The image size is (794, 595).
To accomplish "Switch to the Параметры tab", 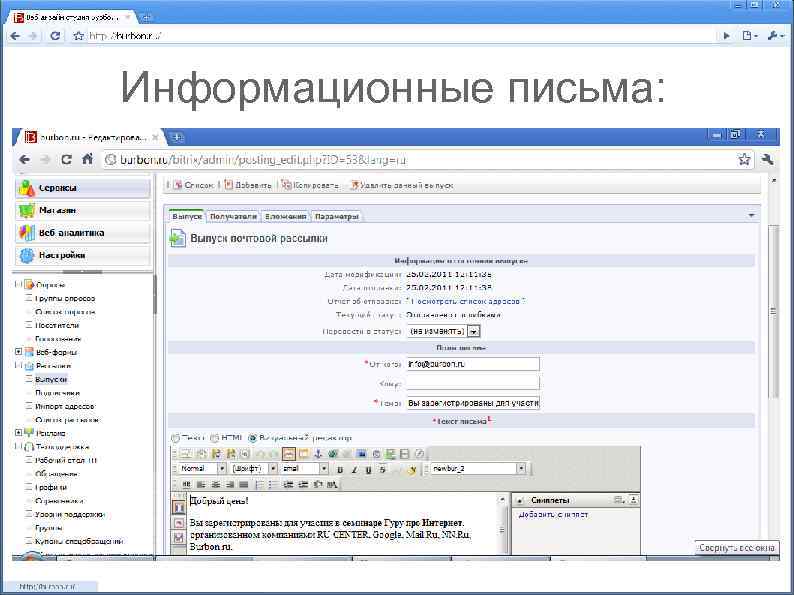I will (337, 216).
